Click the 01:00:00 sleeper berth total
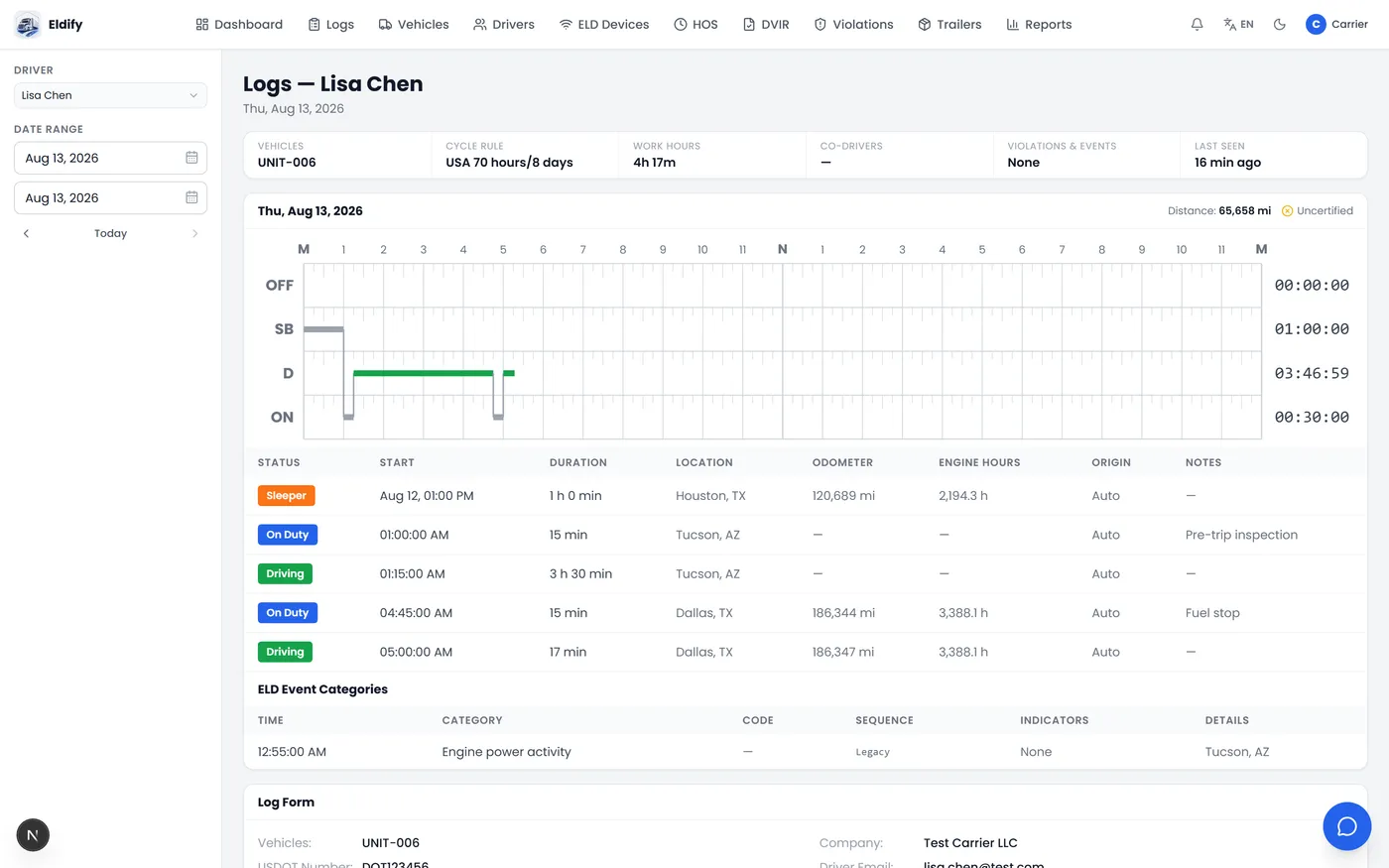 [1312, 329]
